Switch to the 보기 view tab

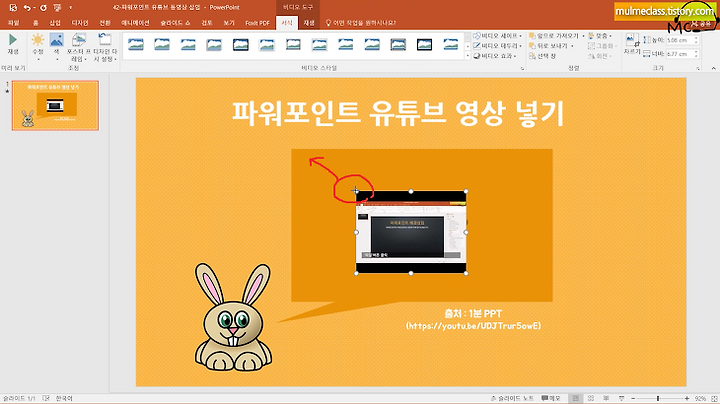[229, 23]
